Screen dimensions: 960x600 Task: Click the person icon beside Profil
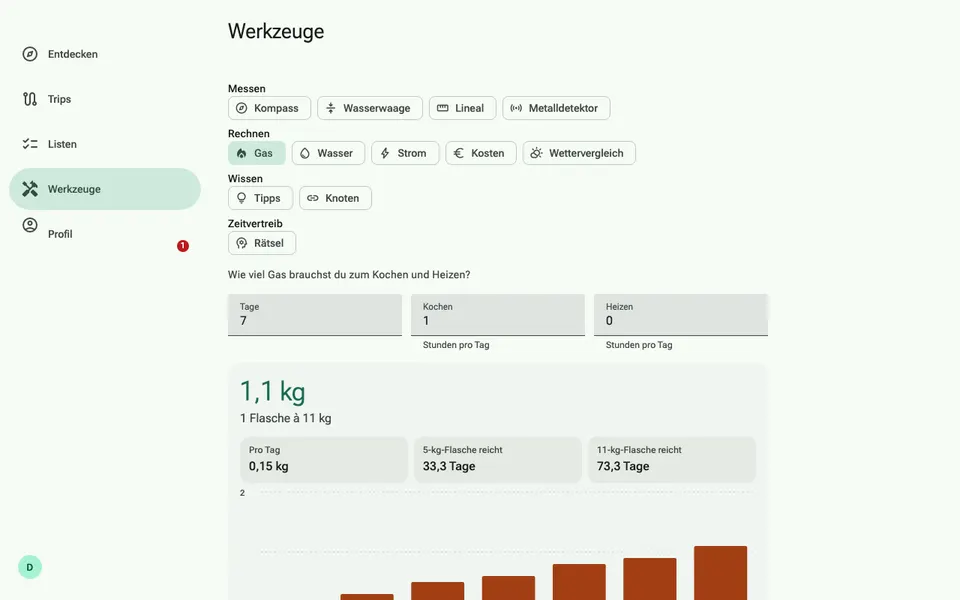click(30, 225)
